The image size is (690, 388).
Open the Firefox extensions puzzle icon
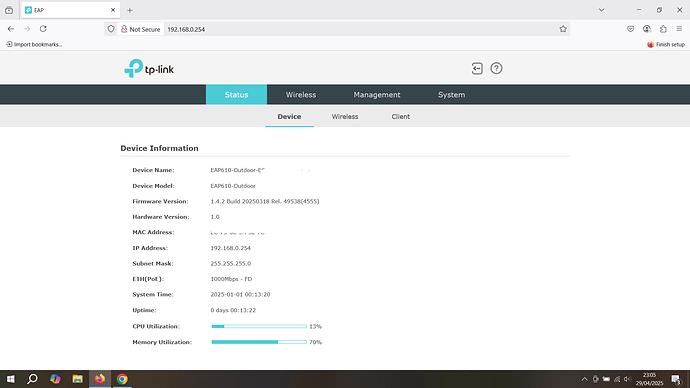coord(663,29)
